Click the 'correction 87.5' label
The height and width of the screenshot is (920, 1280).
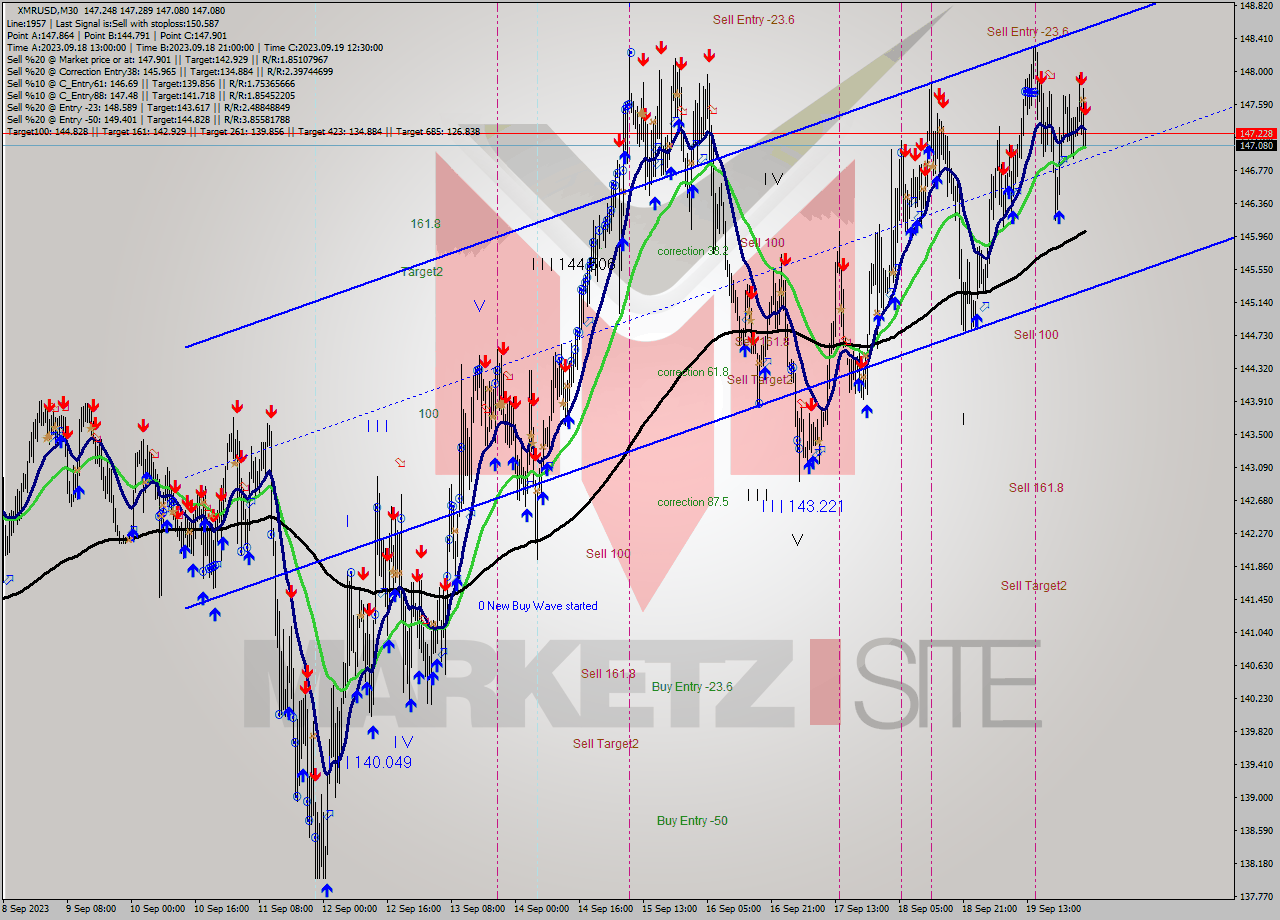click(x=692, y=502)
